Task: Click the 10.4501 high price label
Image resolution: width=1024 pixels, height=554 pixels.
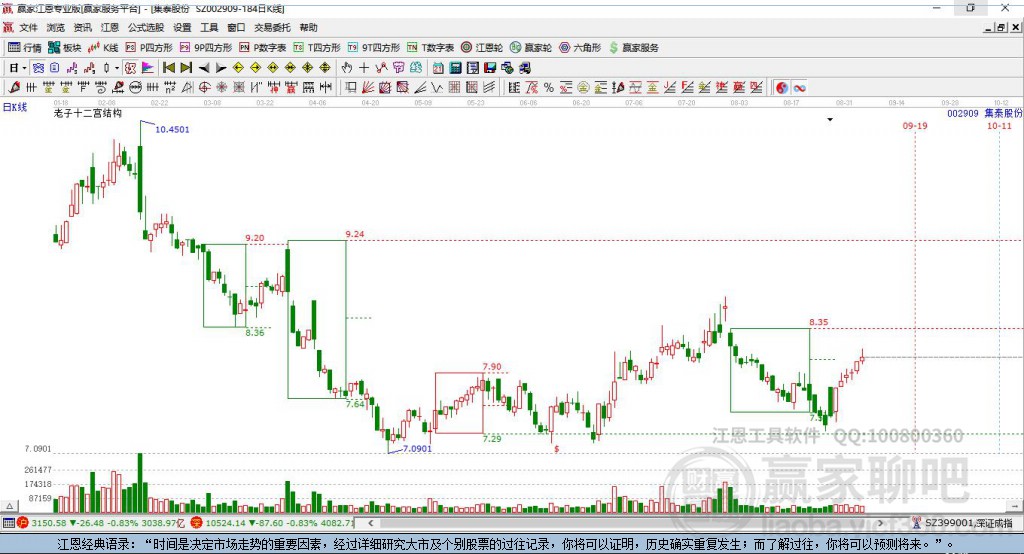Action: click(172, 129)
